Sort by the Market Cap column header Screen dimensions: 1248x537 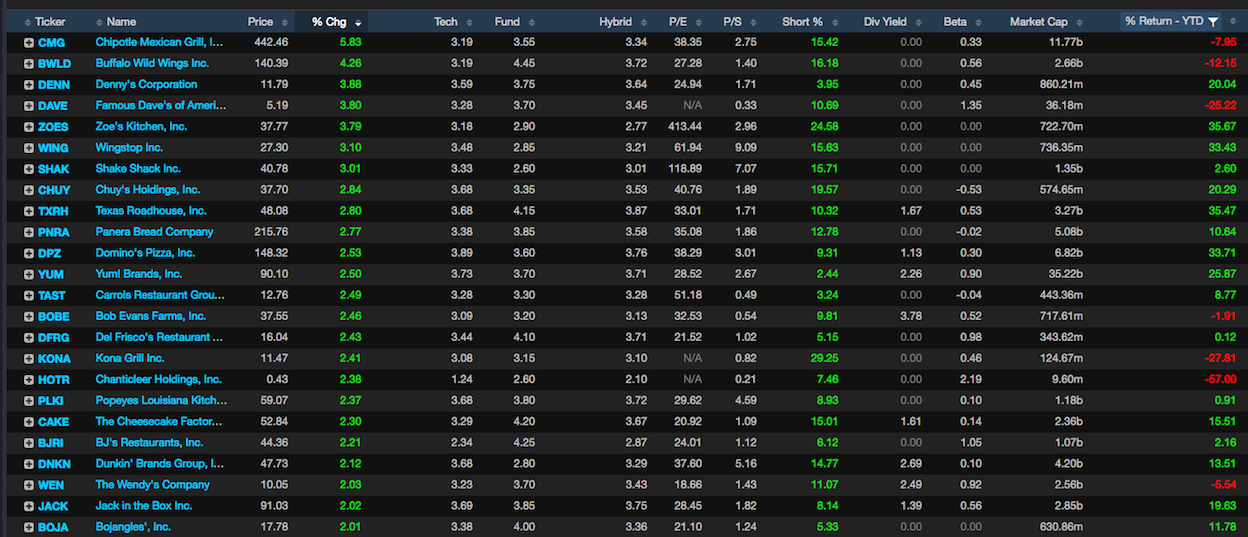coord(1040,21)
